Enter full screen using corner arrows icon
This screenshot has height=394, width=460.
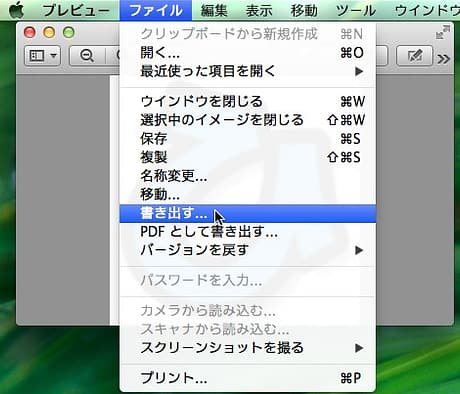click(x=443, y=33)
